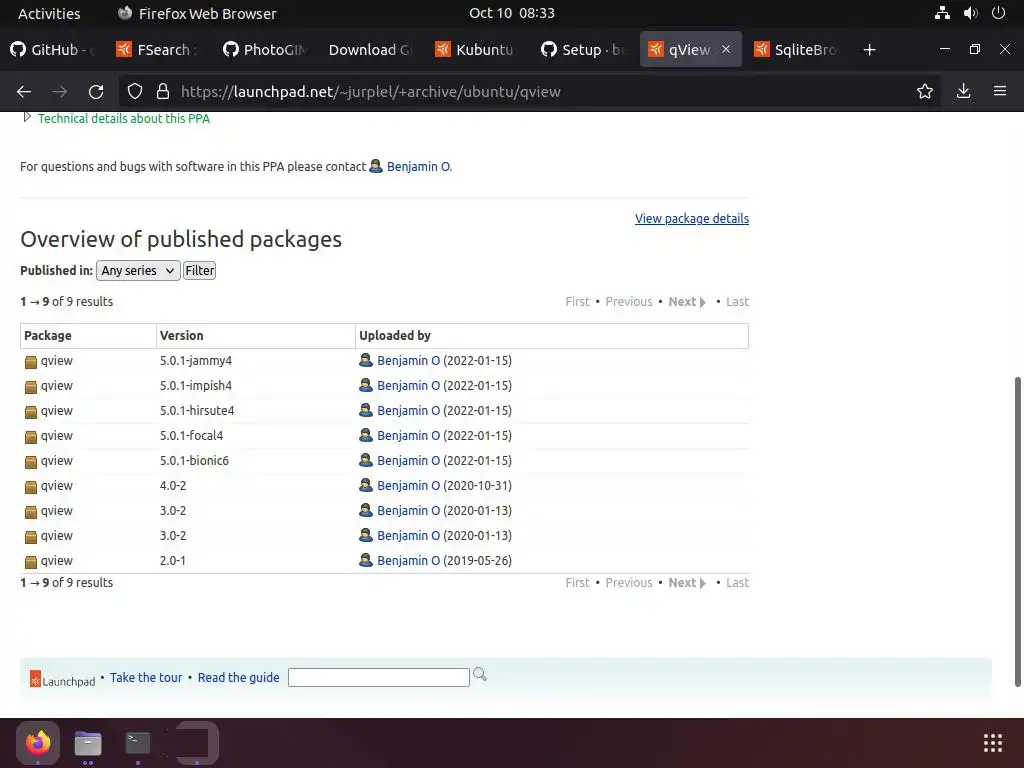Reload the page with the refresh icon

pyautogui.click(x=96, y=92)
